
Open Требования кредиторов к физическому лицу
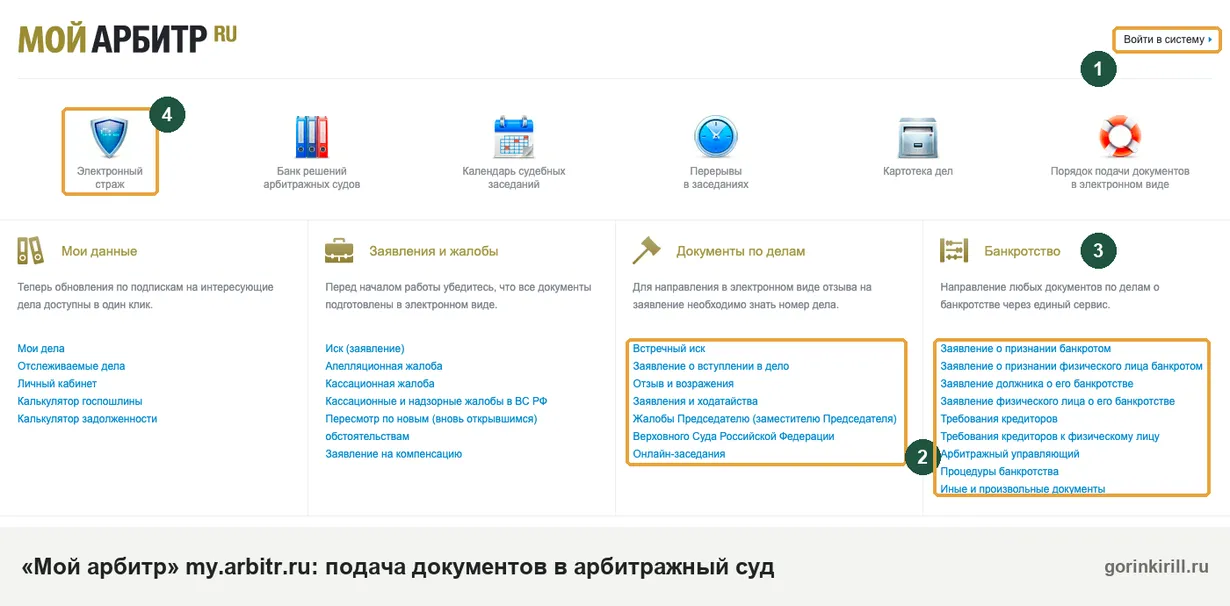click(x=1050, y=436)
